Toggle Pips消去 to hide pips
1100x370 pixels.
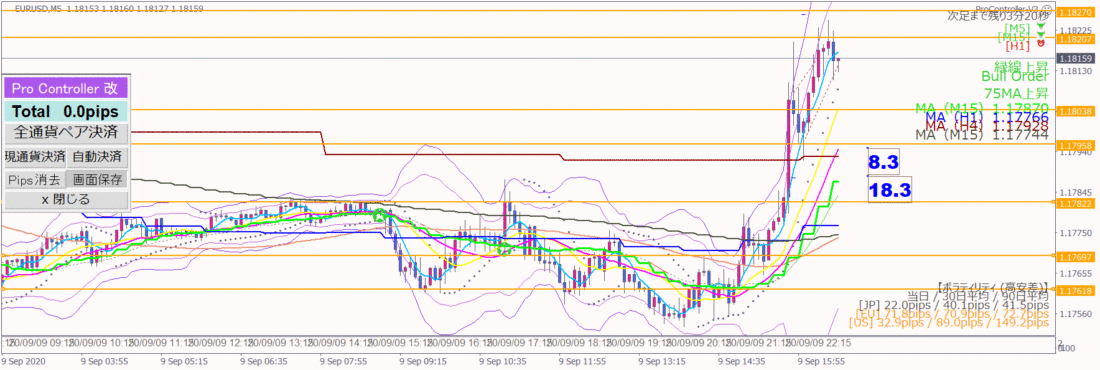point(35,180)
